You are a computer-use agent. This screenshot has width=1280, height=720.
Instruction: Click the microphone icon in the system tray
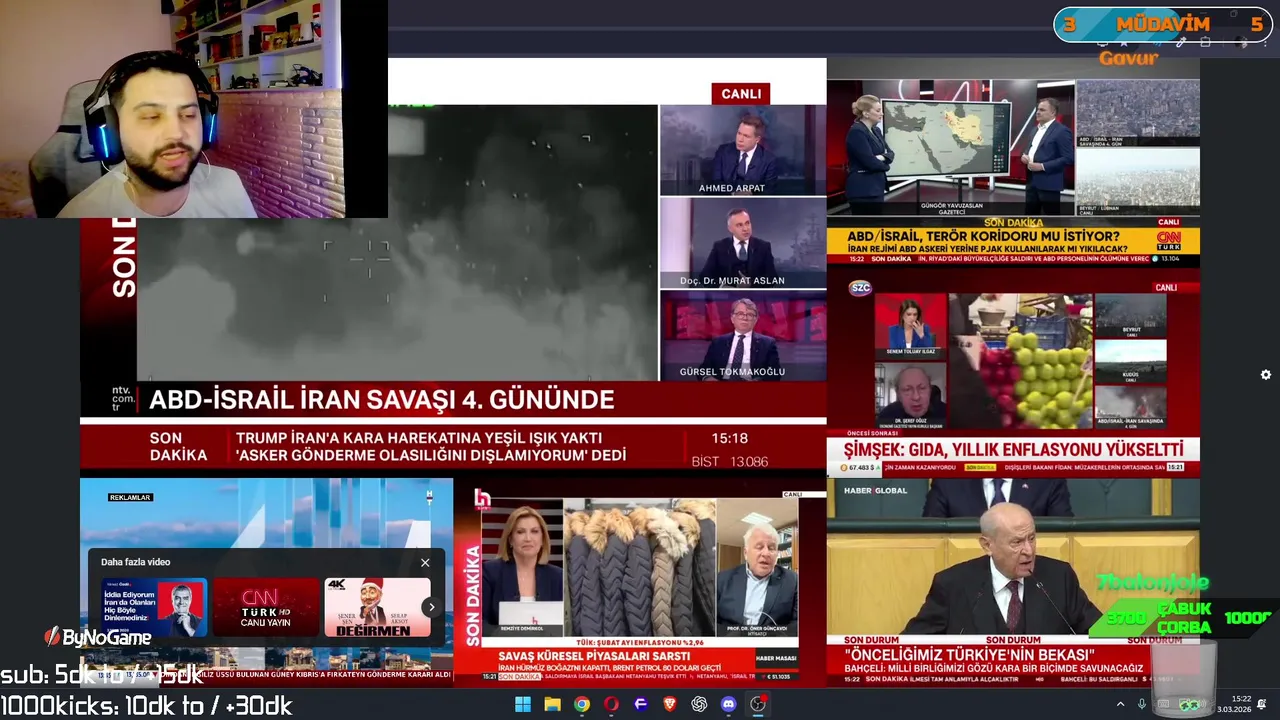click(1142, 704)
